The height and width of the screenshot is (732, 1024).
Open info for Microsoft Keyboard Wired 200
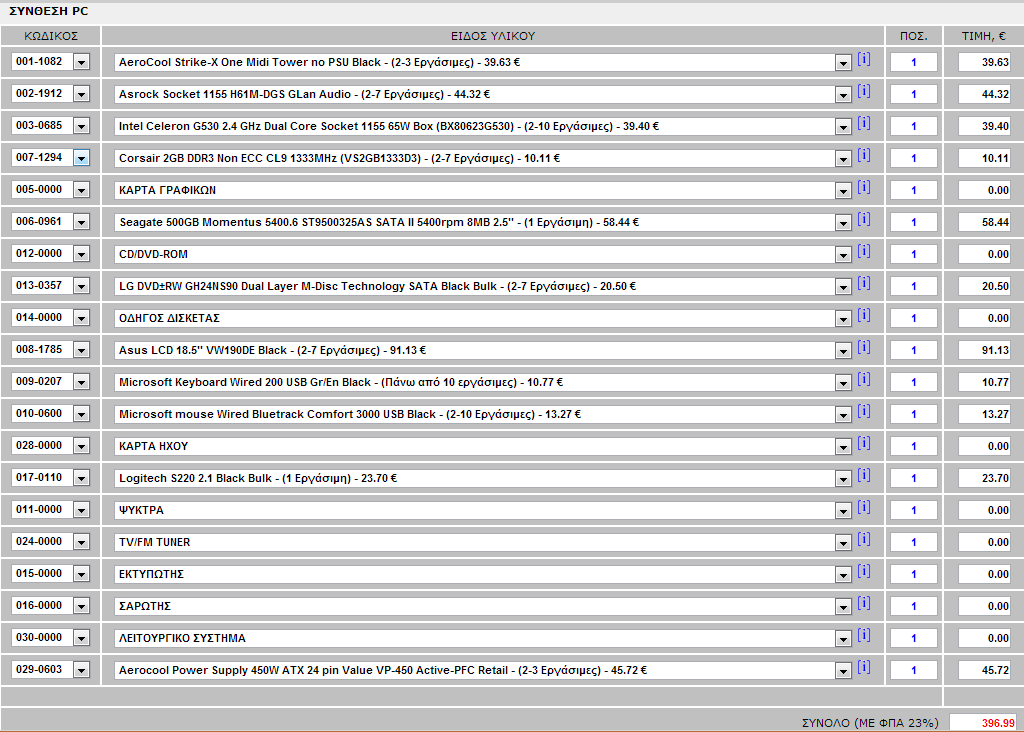[863, 379]
